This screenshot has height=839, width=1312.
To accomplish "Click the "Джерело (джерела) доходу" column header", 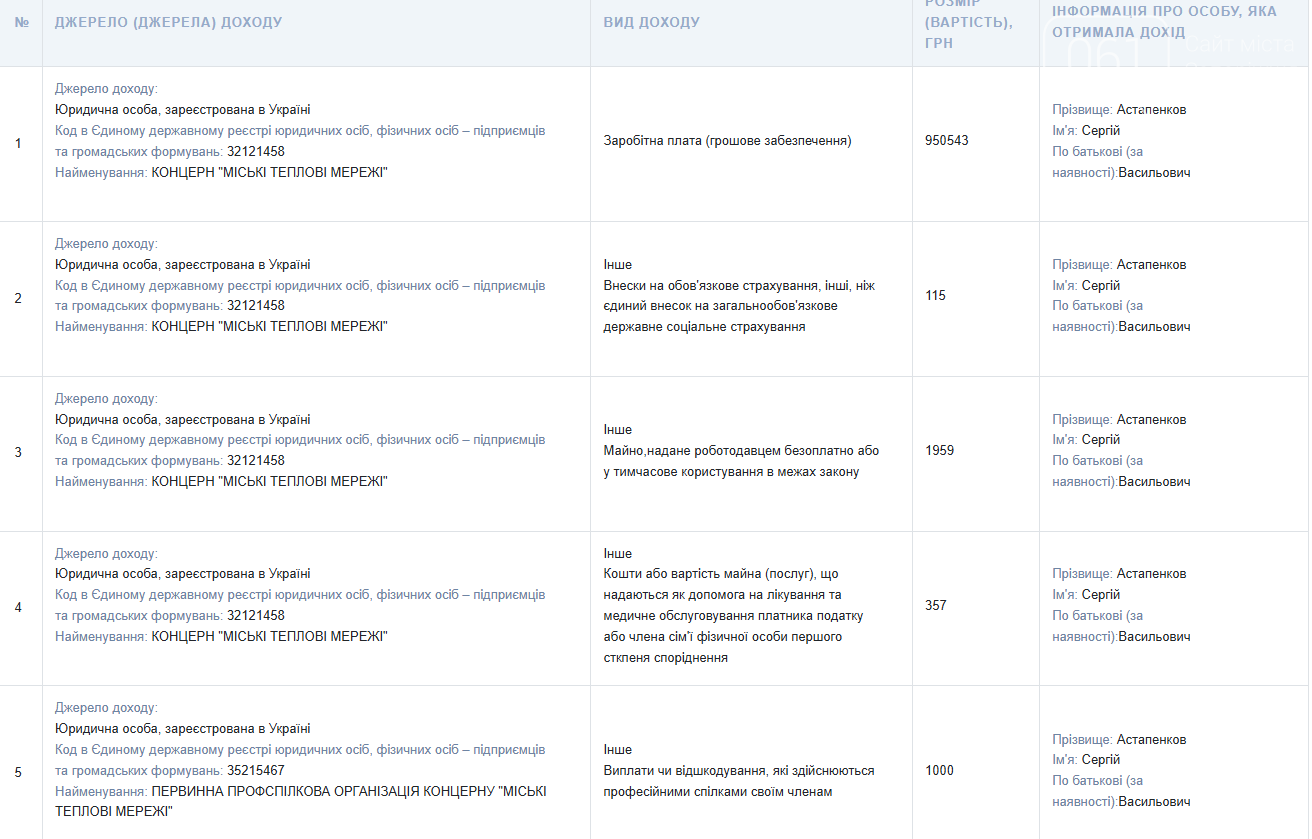I will point(168,22).
